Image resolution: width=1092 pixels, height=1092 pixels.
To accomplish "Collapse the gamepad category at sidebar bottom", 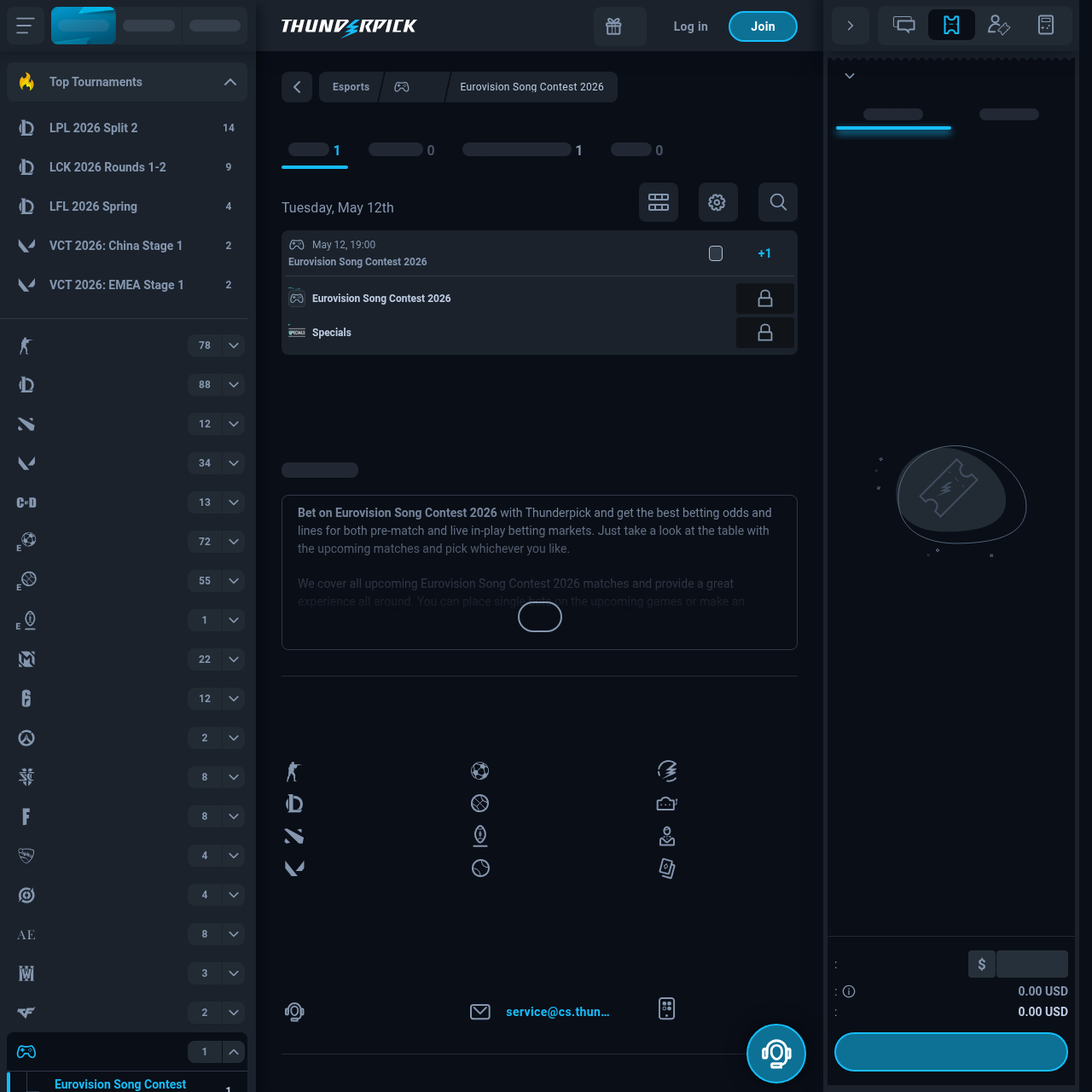I will (234, 1052).
